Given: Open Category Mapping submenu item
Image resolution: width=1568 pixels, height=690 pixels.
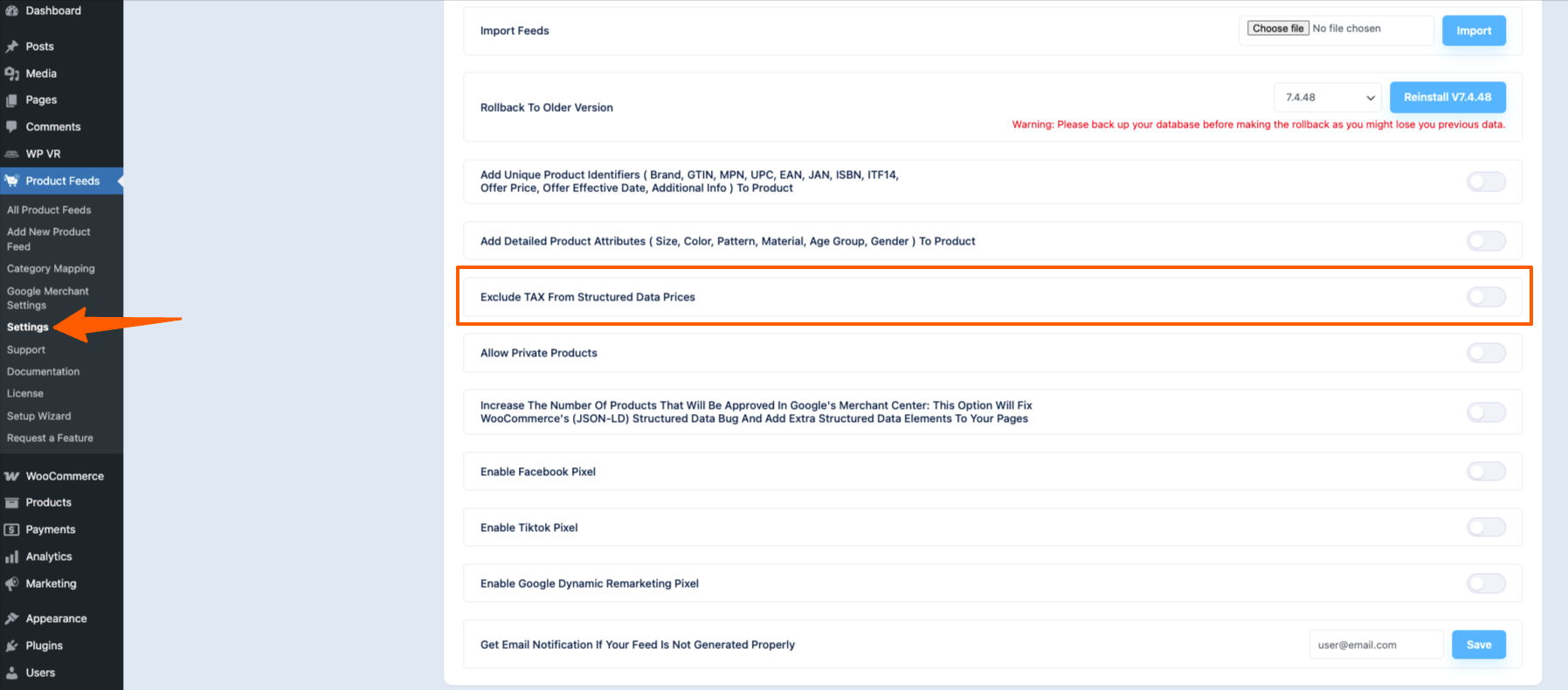Looking at the screenshot, I should tap(51, 269).
